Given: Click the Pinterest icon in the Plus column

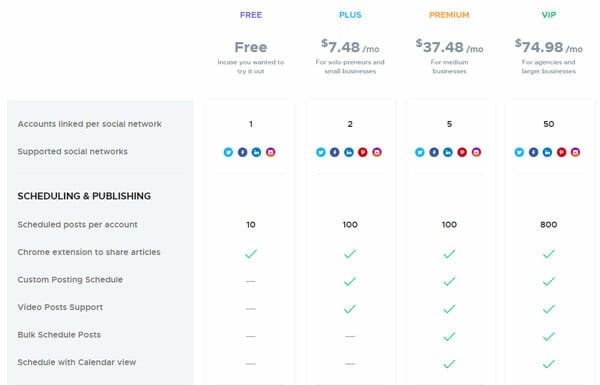Looking at the screenshot, I should pos(363,152).
